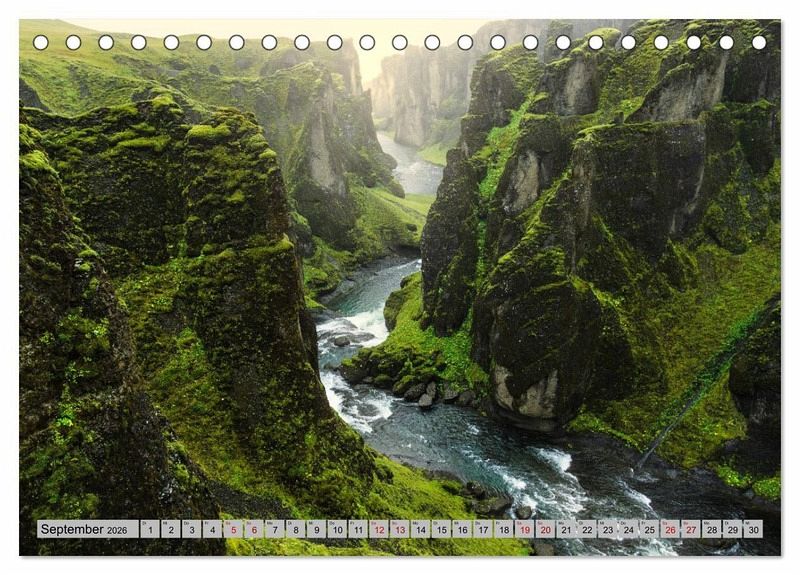Select red day 12 in the calendar

coord(379,529)
